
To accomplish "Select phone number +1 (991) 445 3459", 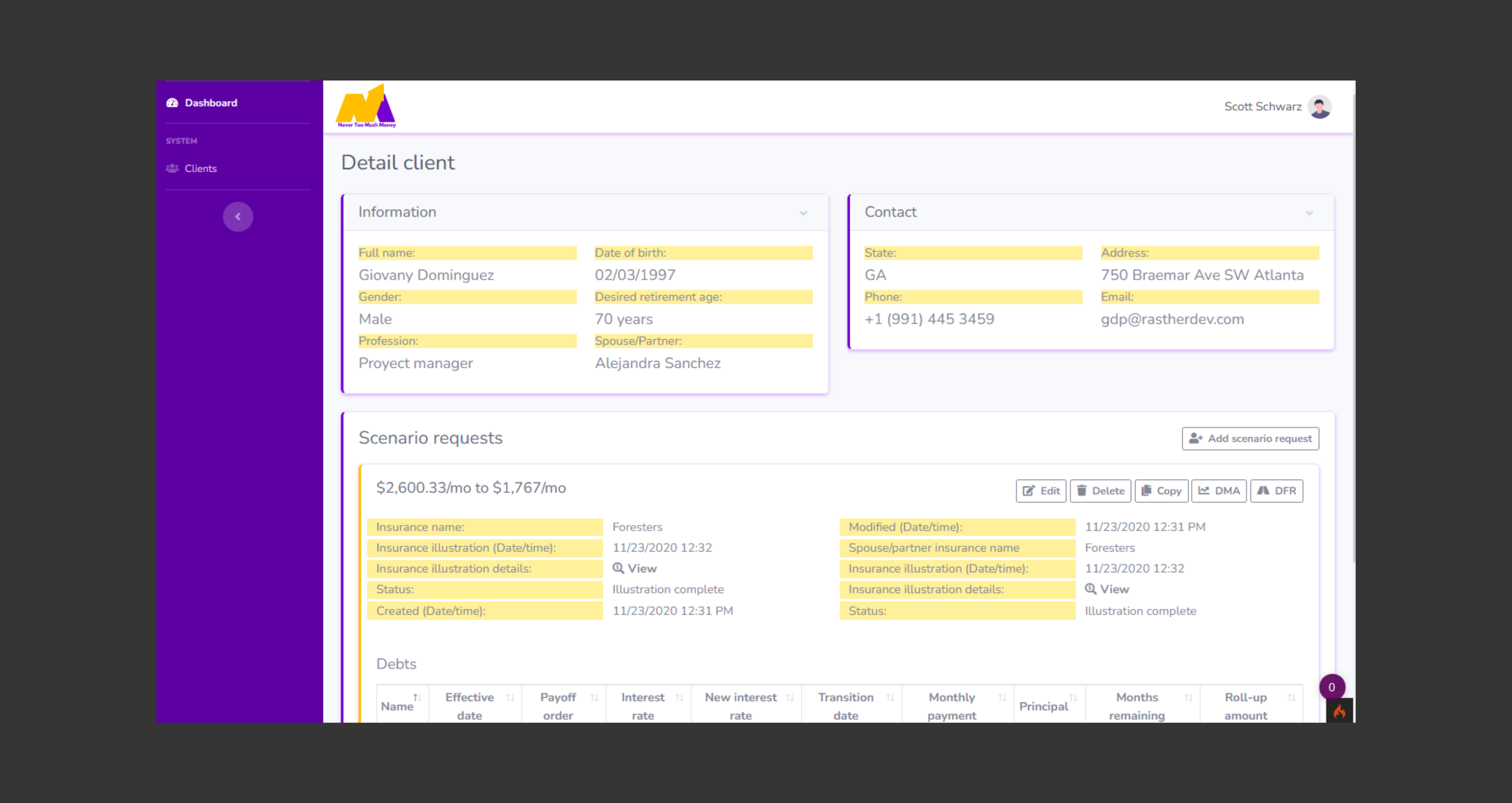I will (x=929, y=319).
